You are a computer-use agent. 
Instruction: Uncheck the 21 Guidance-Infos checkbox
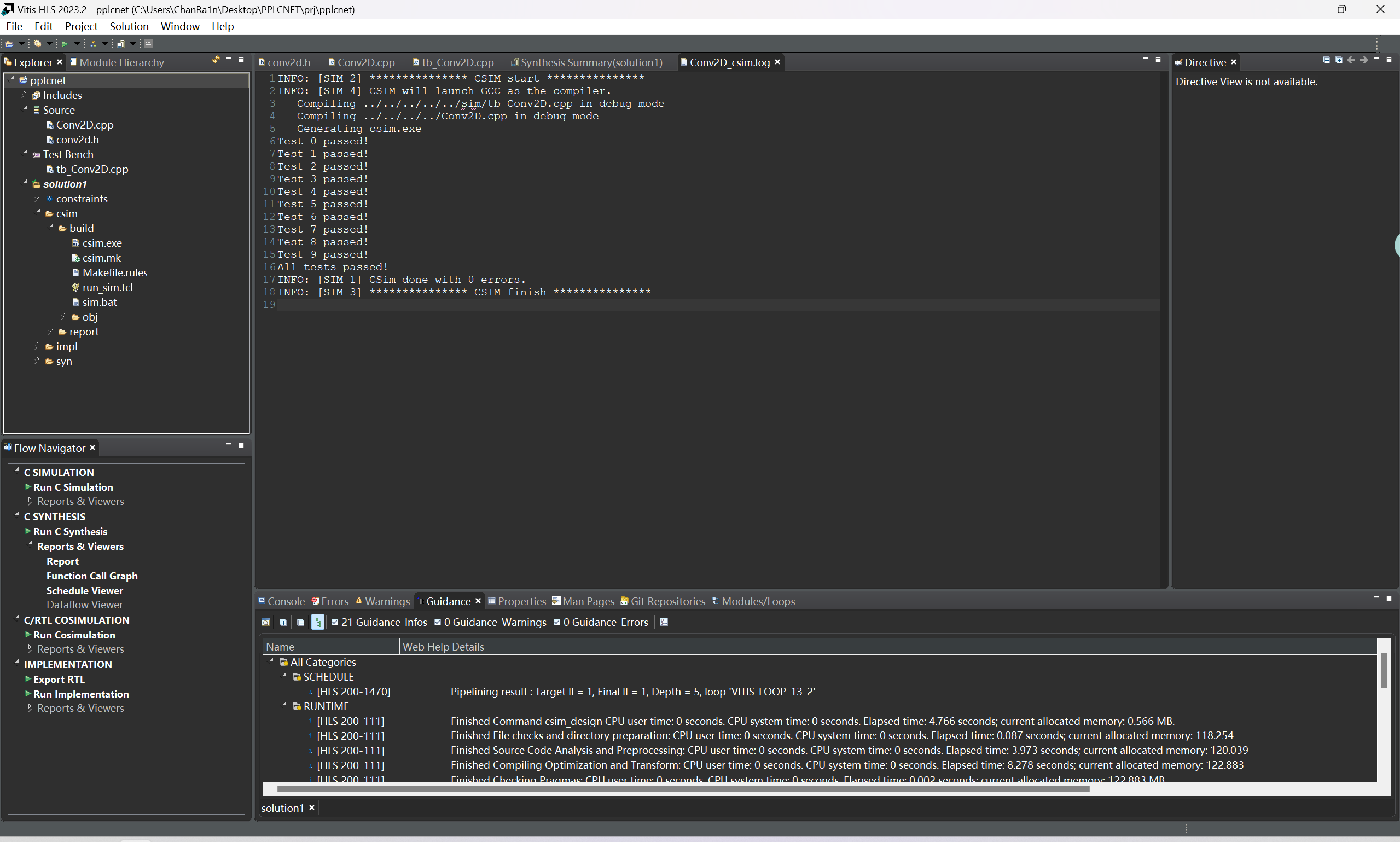click(x=335, y=622)
